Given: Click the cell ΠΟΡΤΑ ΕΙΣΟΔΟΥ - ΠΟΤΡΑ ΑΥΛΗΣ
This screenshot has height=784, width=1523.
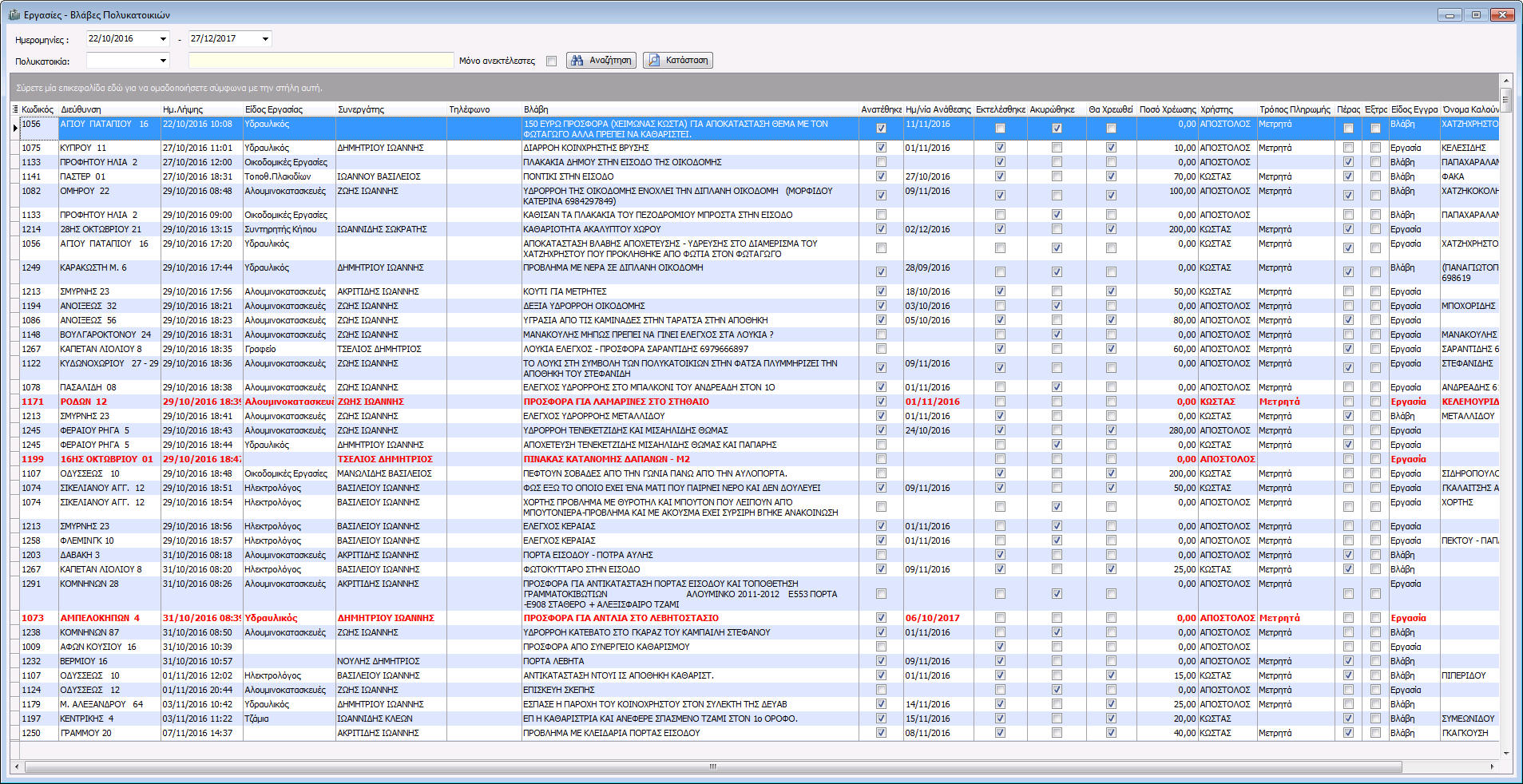Looking at the screenshot, I should pos(588,555).
